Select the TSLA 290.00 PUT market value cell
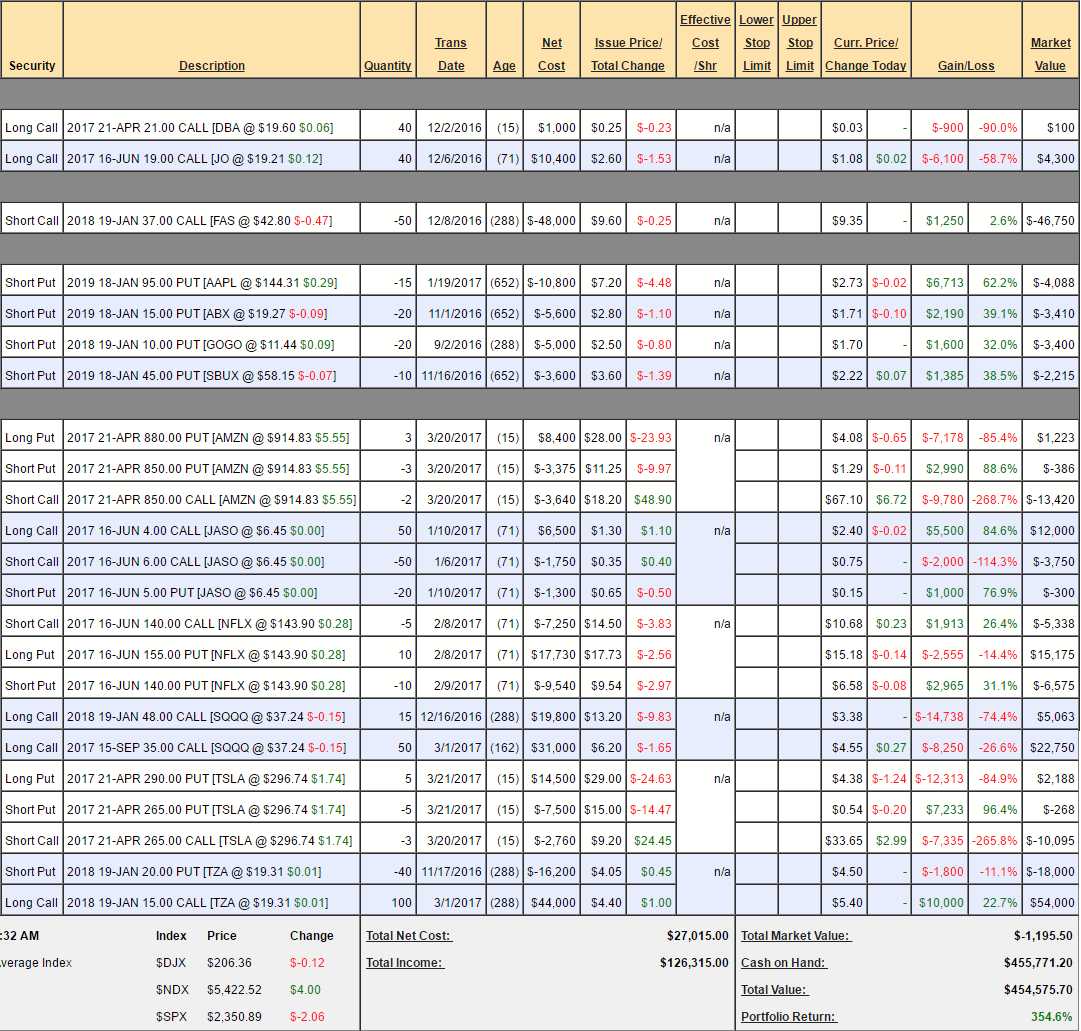1081x1031 pixels. click(x=1050, y=779)
